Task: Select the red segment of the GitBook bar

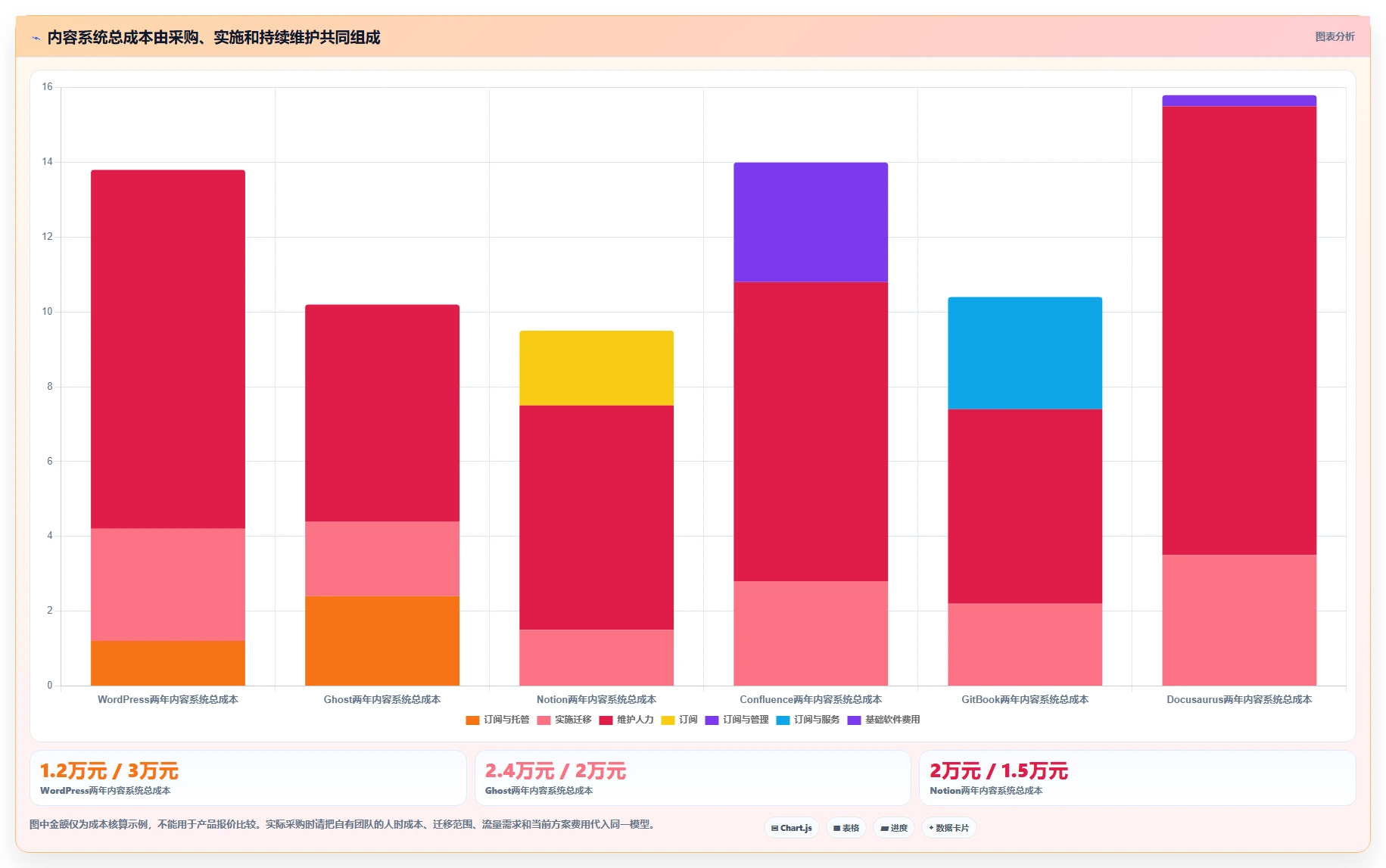Action: point(1025,506)
